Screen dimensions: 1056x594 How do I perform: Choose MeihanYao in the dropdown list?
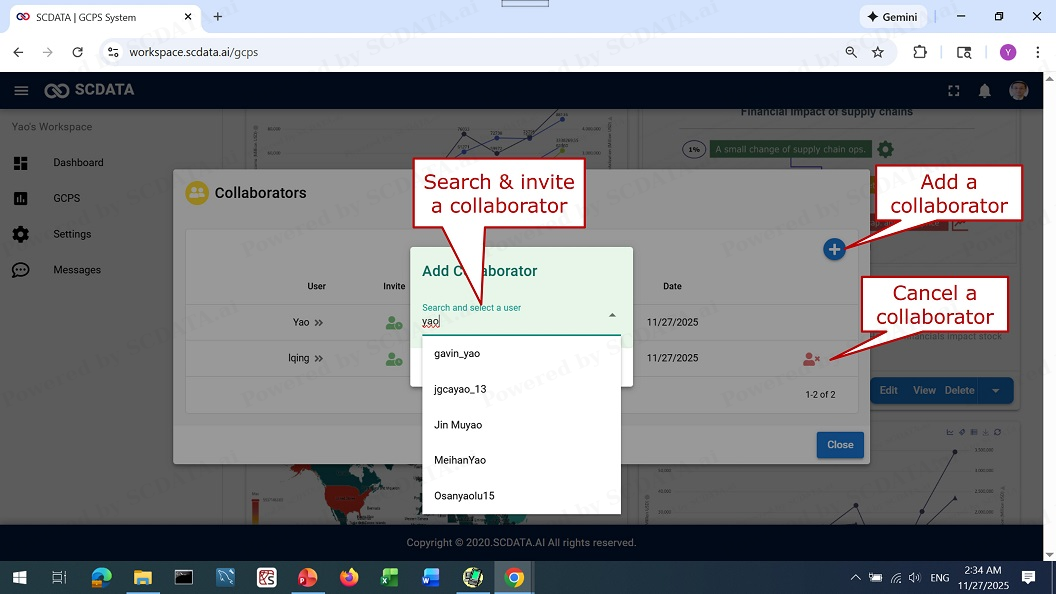[460, 461]
